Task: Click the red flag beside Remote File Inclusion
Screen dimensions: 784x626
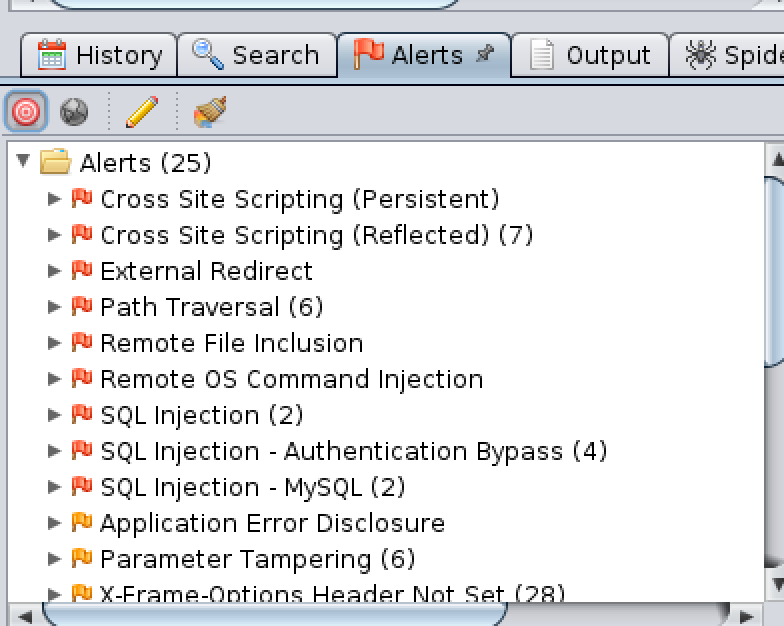Action: (82, 343)
